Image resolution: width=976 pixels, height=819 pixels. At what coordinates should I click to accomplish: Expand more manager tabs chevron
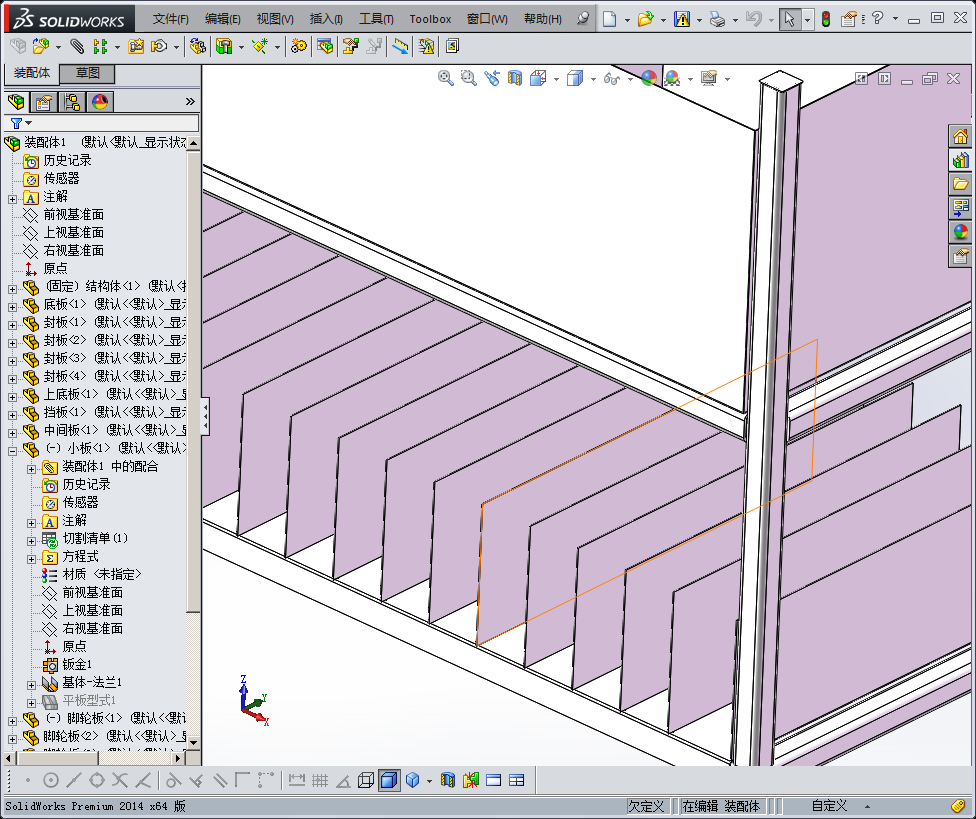(x=190, y=101)
